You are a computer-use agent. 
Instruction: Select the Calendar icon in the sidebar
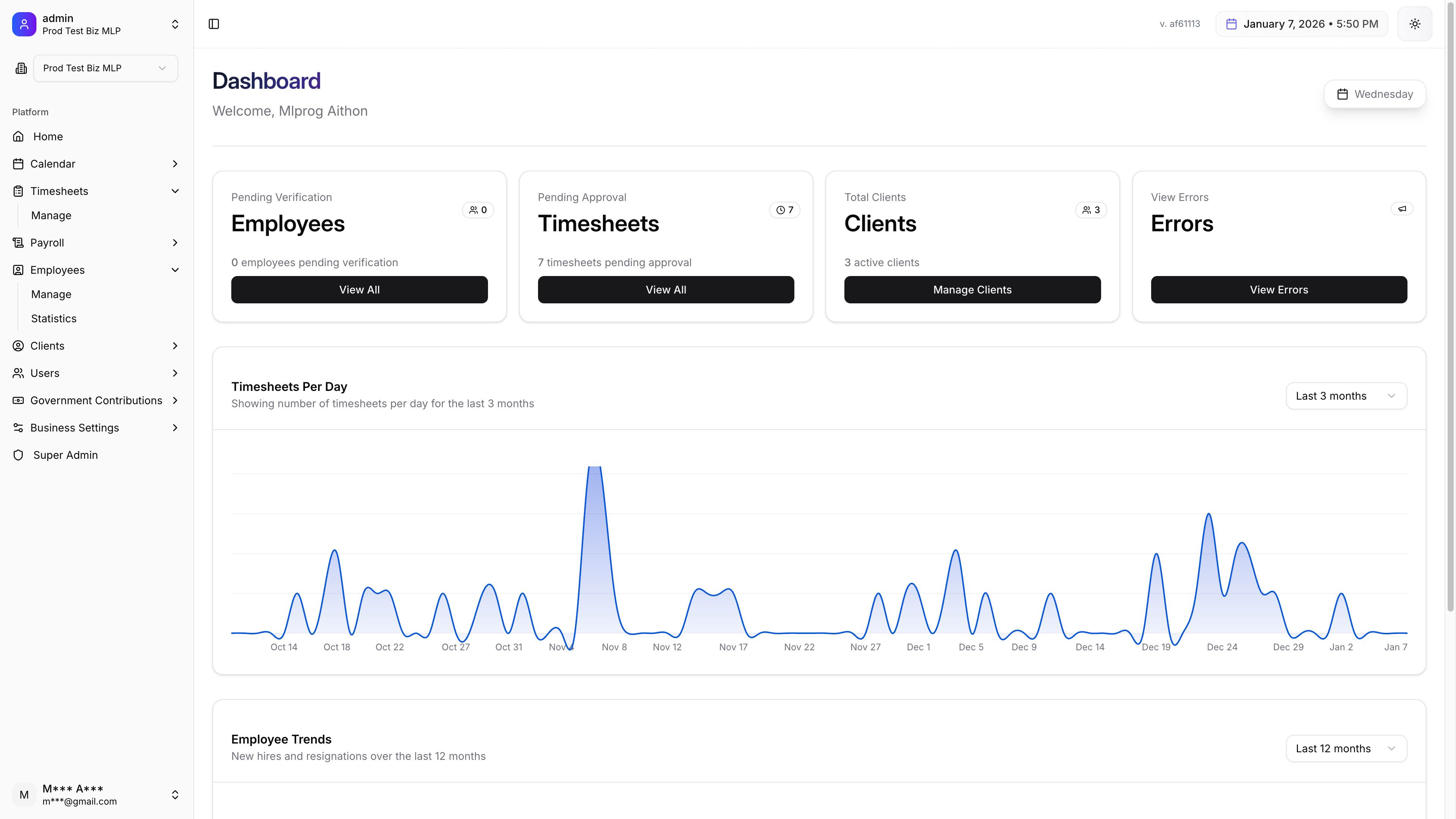(x=18, y=163)
